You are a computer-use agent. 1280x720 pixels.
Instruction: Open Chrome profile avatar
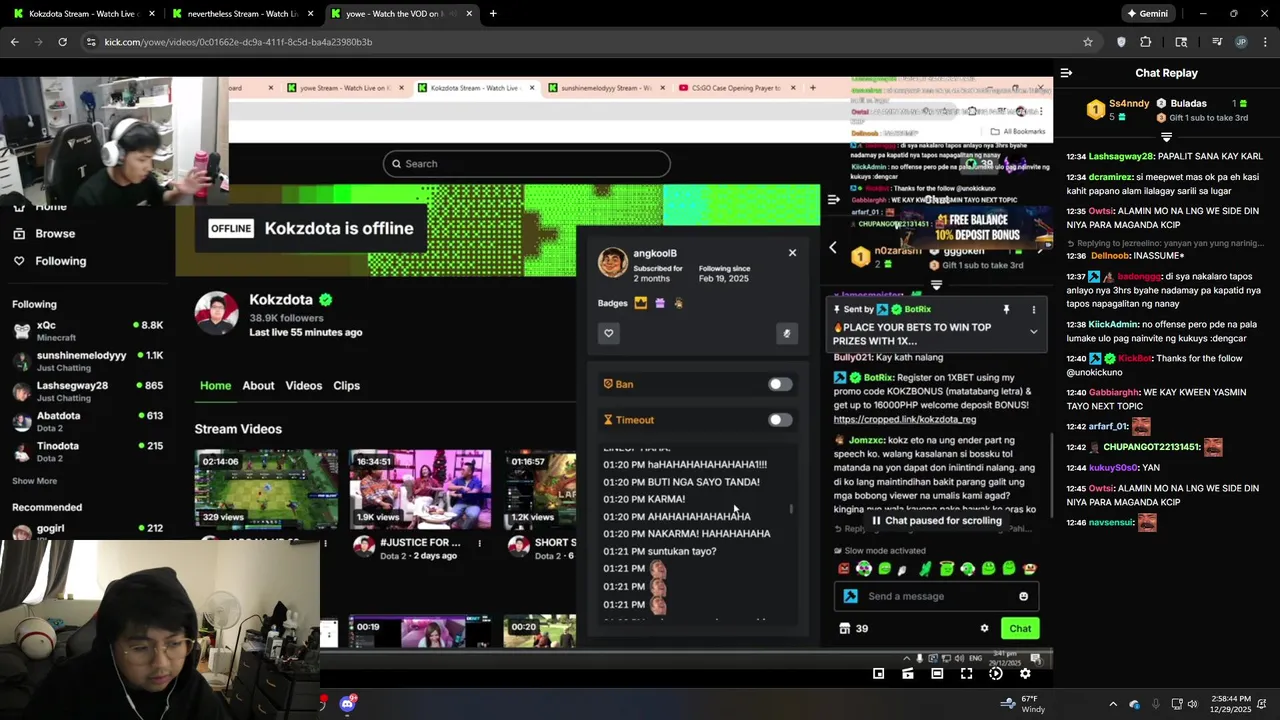(x=1241, y=42)
